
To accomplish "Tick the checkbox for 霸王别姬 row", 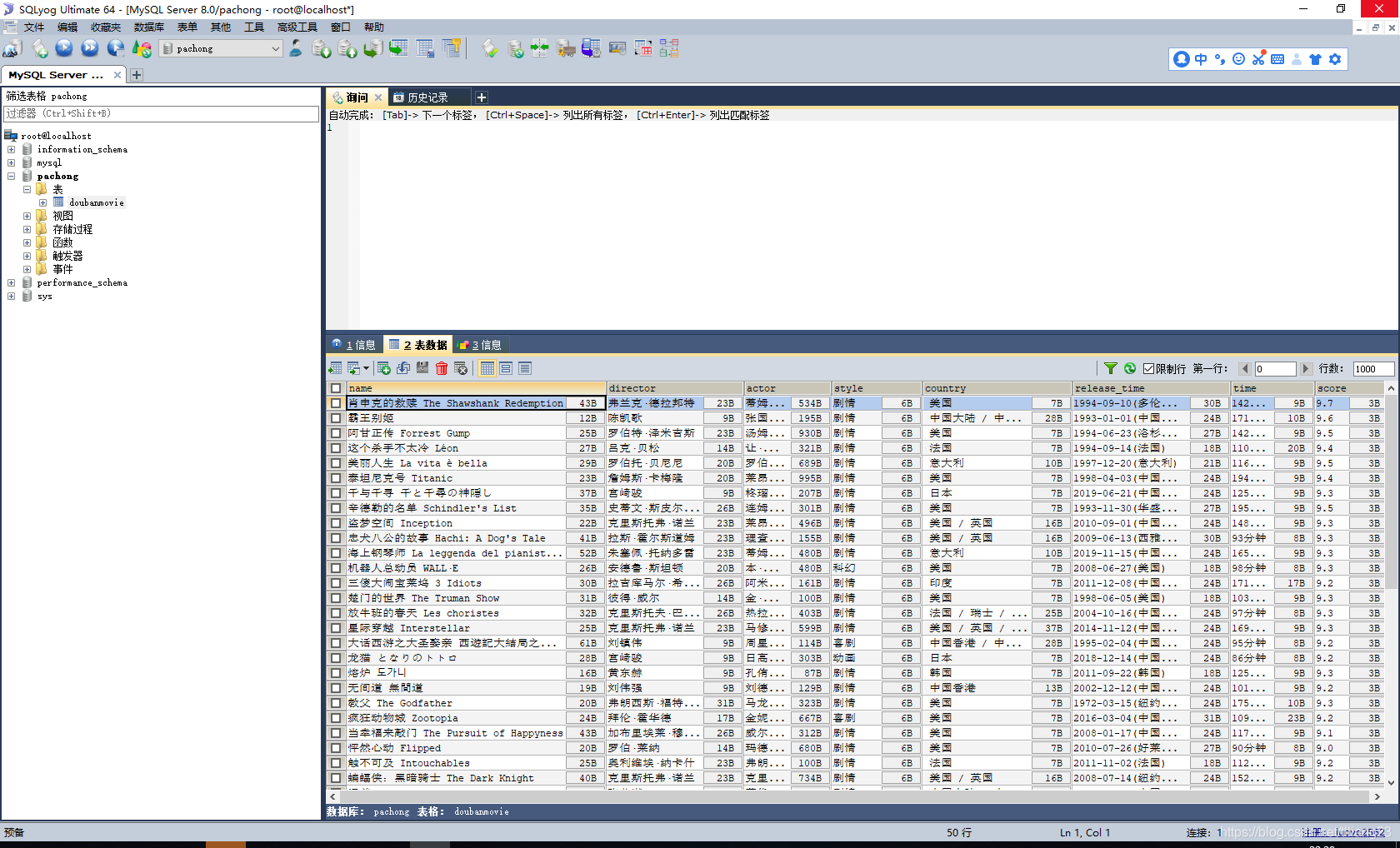I will click(x=336, y=418).
